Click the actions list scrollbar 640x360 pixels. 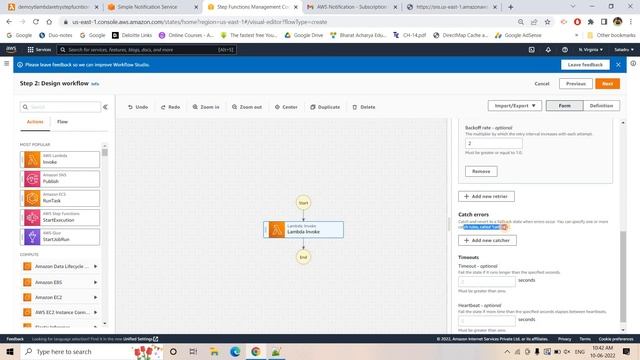(105, 152)
